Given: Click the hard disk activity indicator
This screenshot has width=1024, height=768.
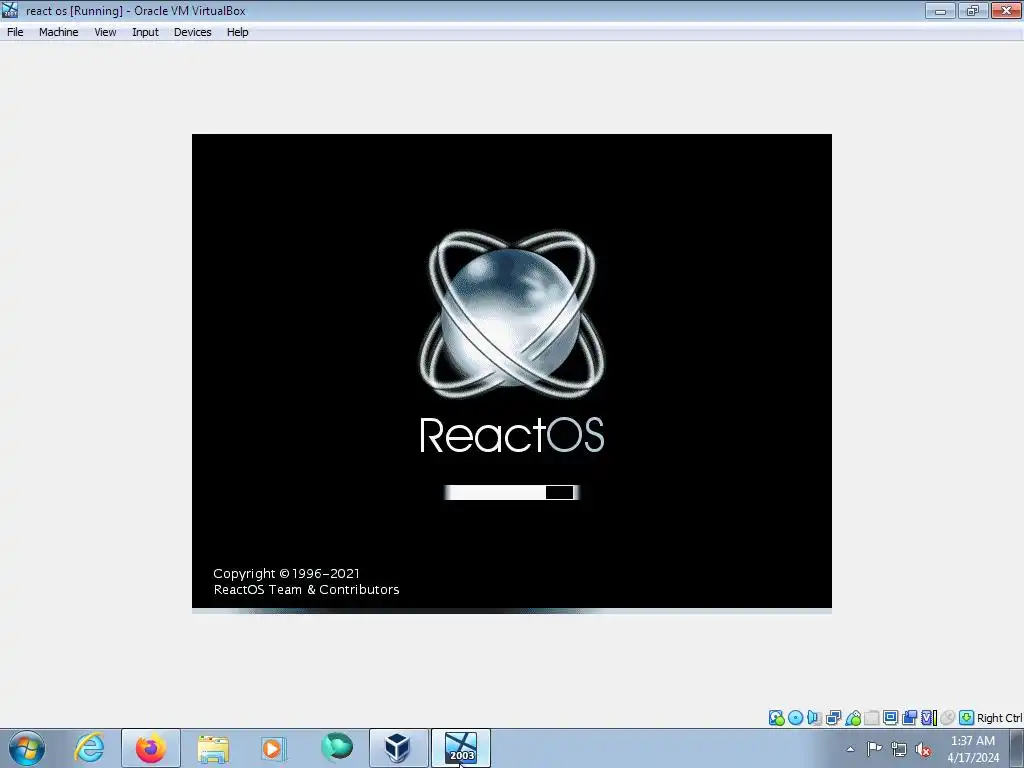Looking at the screenshot, I should (776, 718).
